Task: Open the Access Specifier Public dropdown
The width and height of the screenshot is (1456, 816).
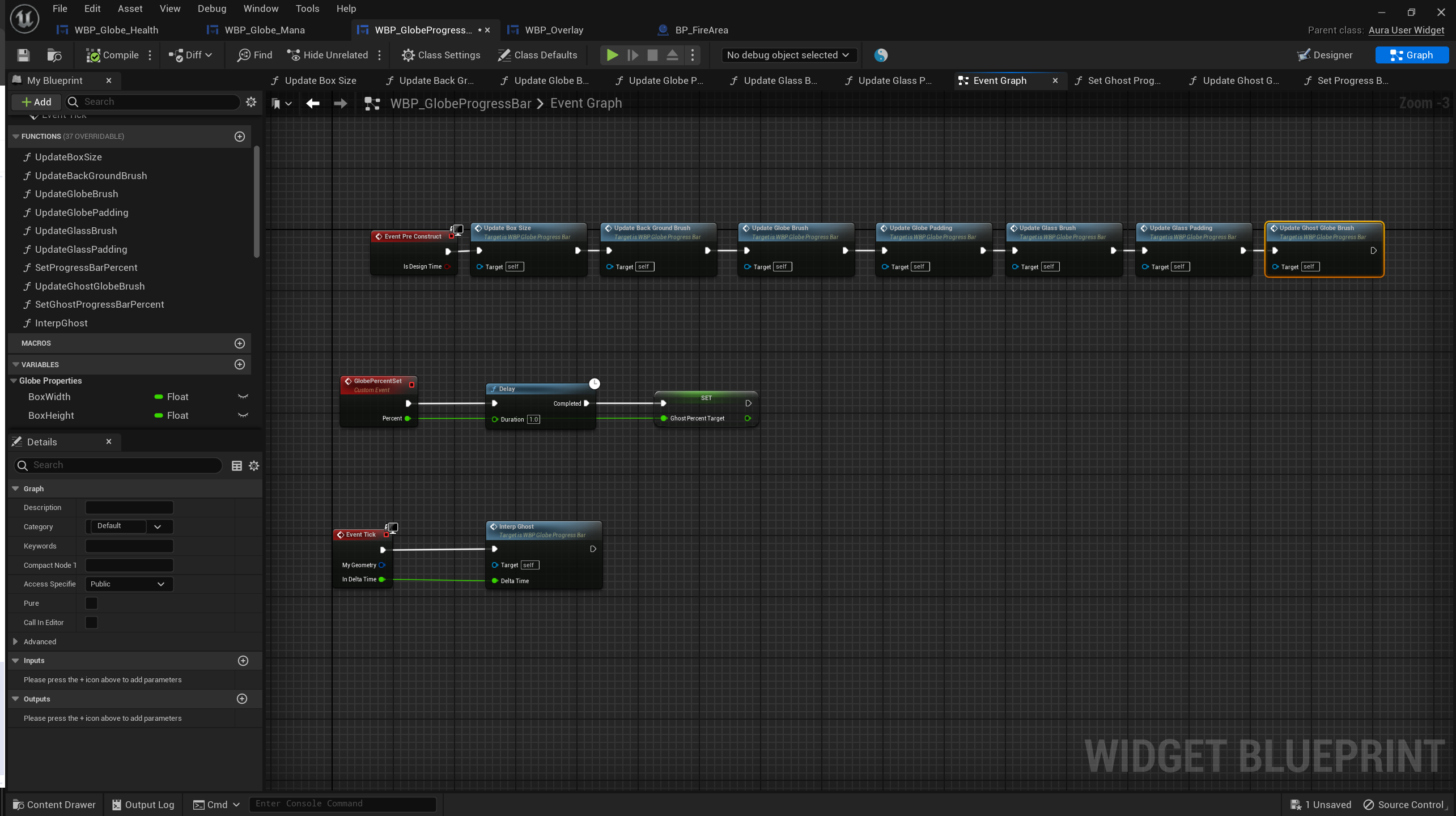Action: click(129, 584)
